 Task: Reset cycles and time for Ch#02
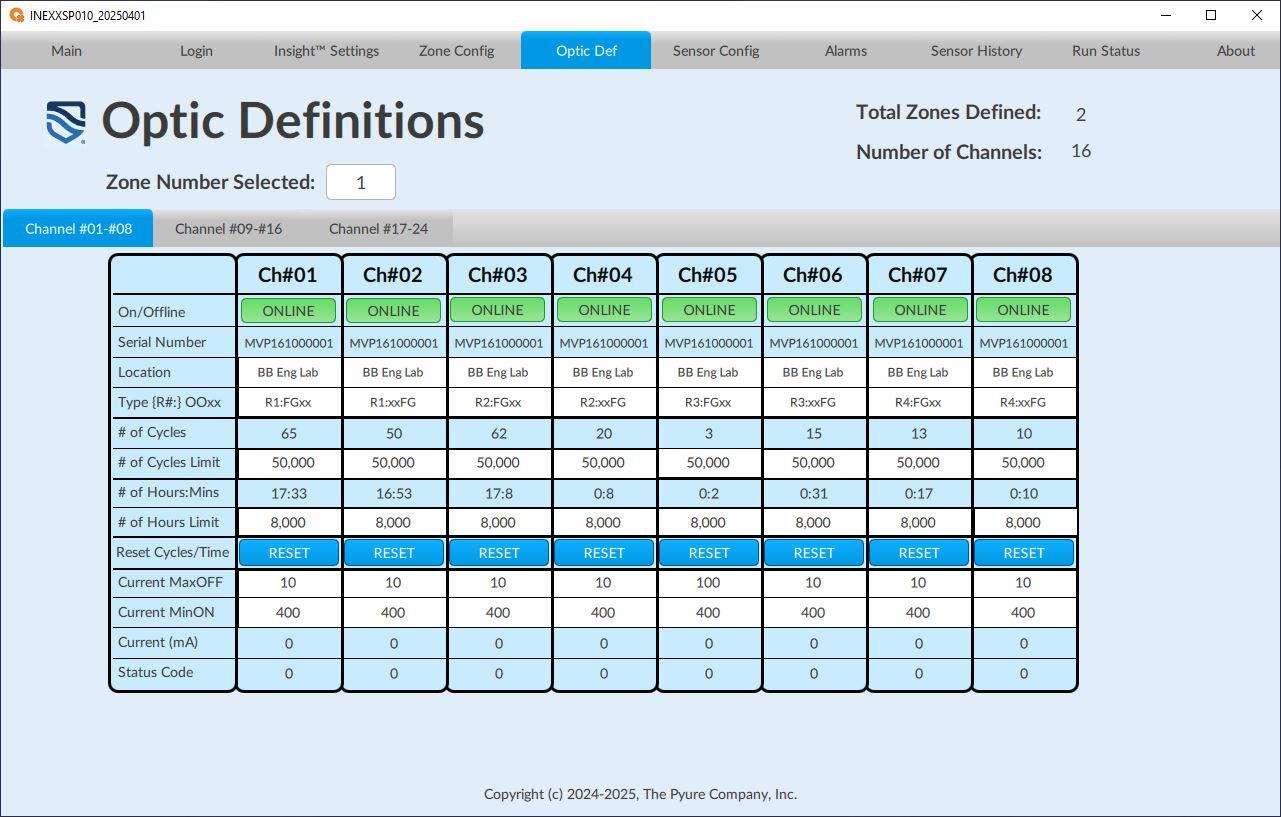coord(393,552)
